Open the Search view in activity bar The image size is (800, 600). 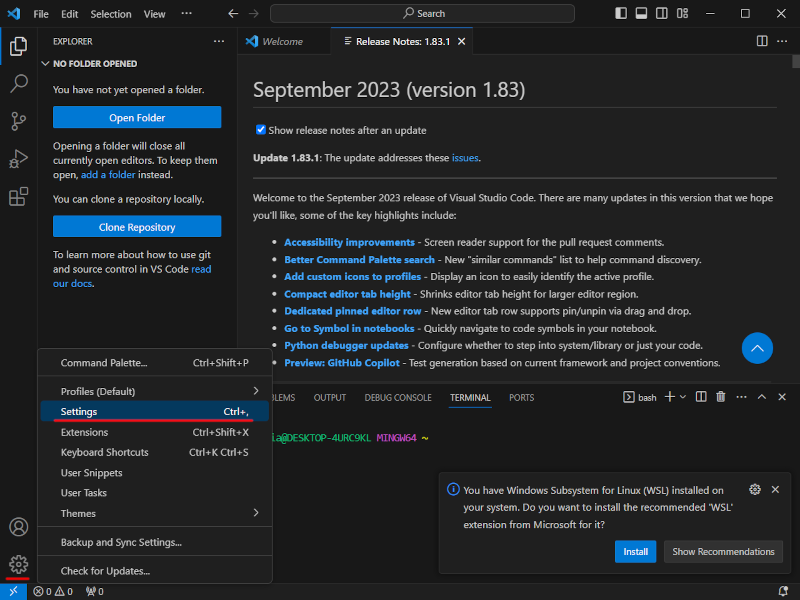(18, 84)
